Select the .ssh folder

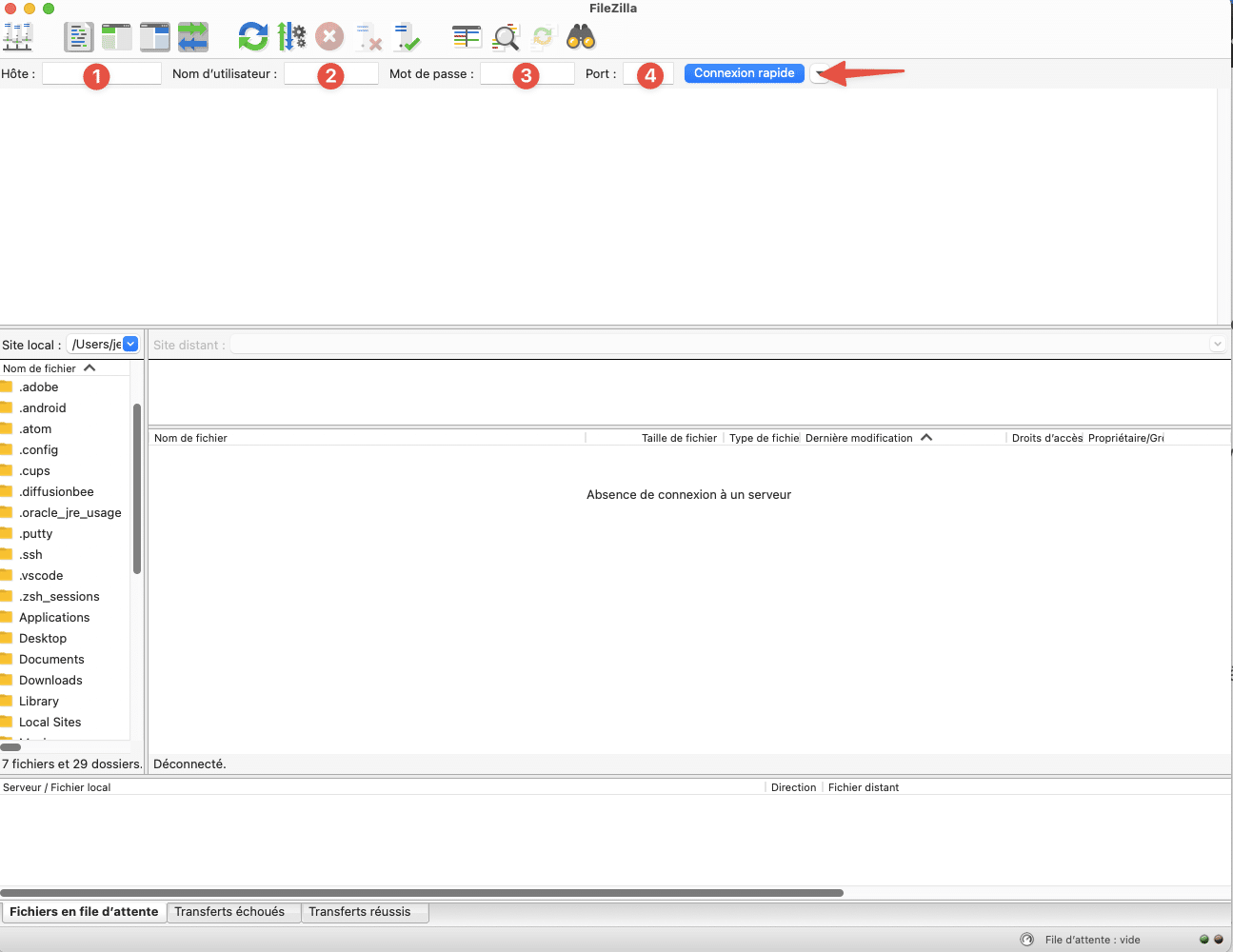30,555
